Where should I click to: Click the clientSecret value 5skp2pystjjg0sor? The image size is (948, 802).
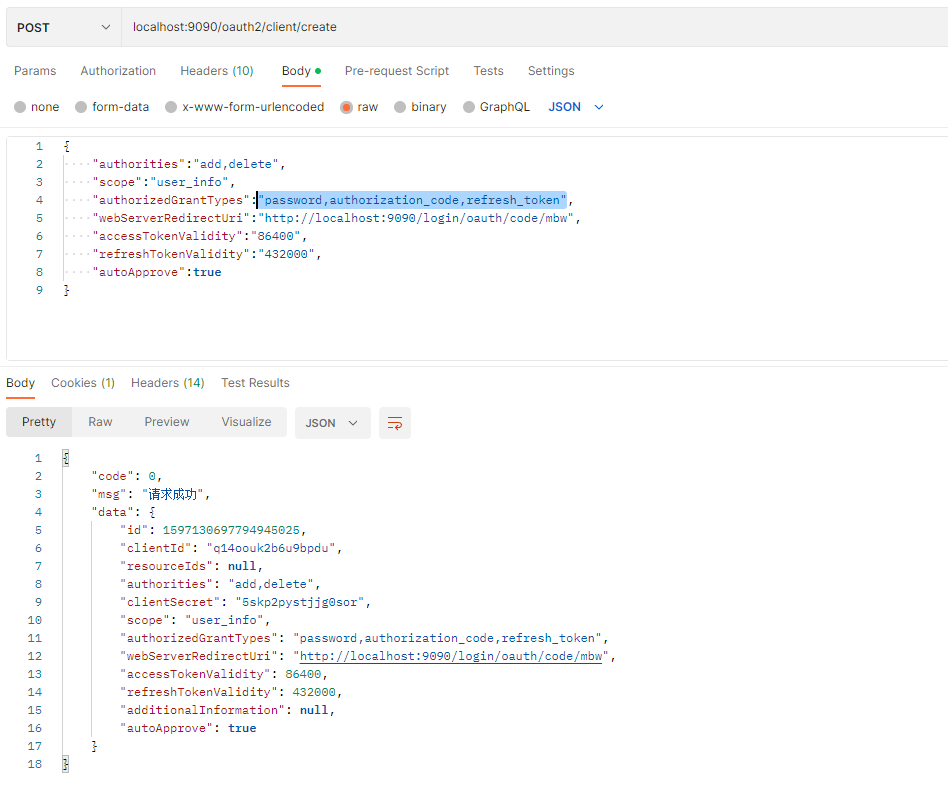[299, 603]
